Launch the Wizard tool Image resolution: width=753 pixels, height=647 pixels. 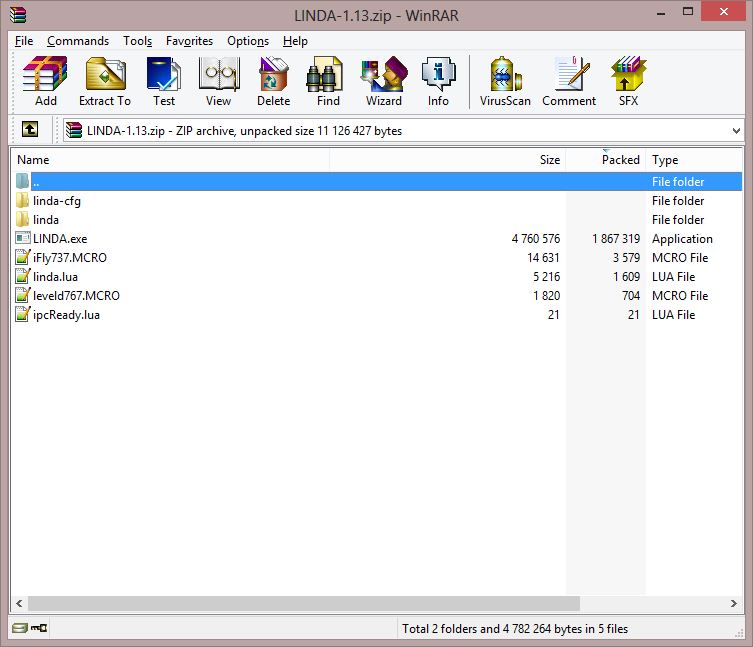click(384, 81)
